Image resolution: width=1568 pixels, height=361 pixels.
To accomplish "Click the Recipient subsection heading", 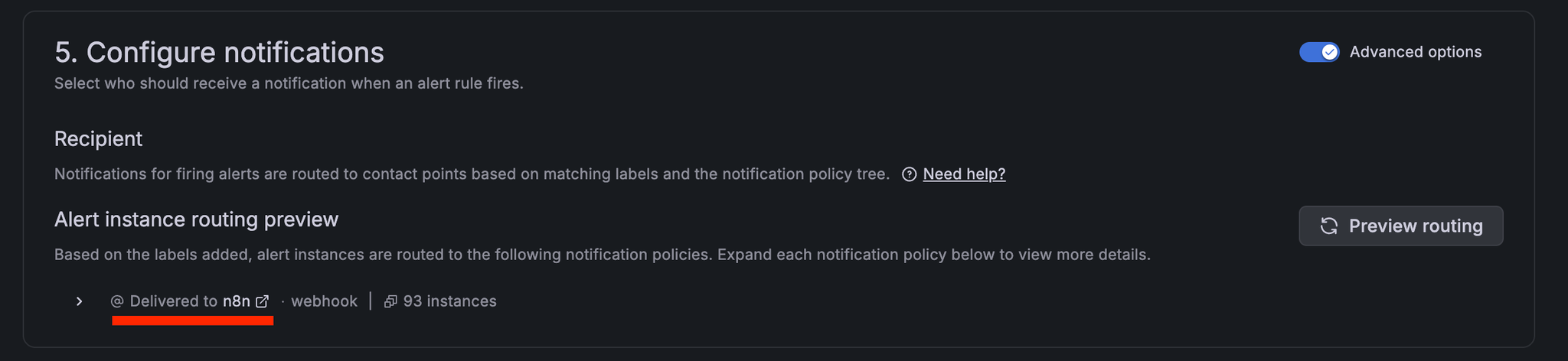I will click(x=98, y=138).
